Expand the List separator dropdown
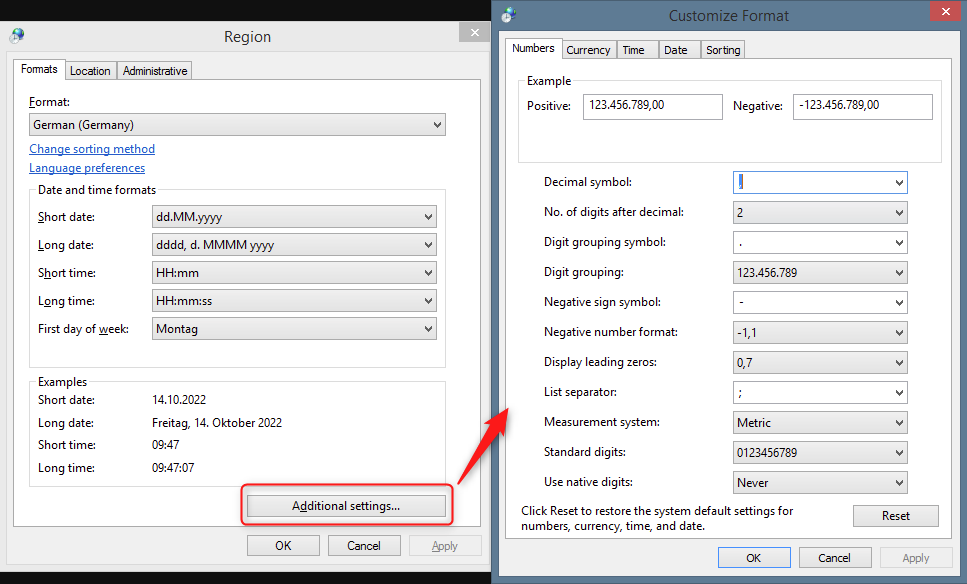Image resolution: width=967 pixels, height=584 pixels. pyautogui.click(x=820, y=392)
